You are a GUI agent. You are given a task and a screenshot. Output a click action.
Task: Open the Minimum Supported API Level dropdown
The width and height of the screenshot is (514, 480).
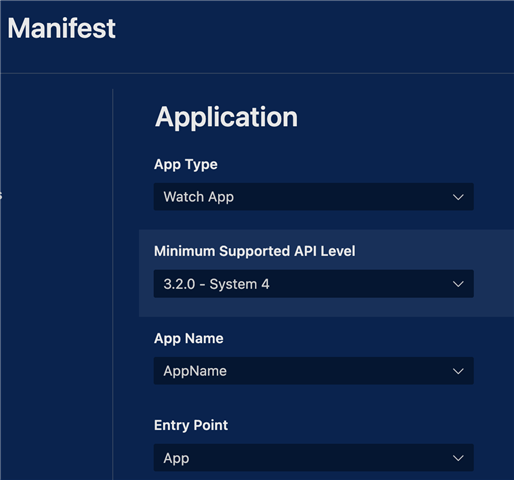(x=313, y=284)
